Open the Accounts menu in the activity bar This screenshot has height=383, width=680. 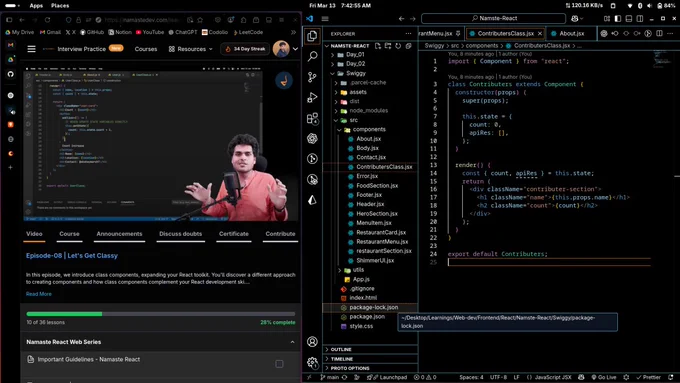tap(312, 342)
